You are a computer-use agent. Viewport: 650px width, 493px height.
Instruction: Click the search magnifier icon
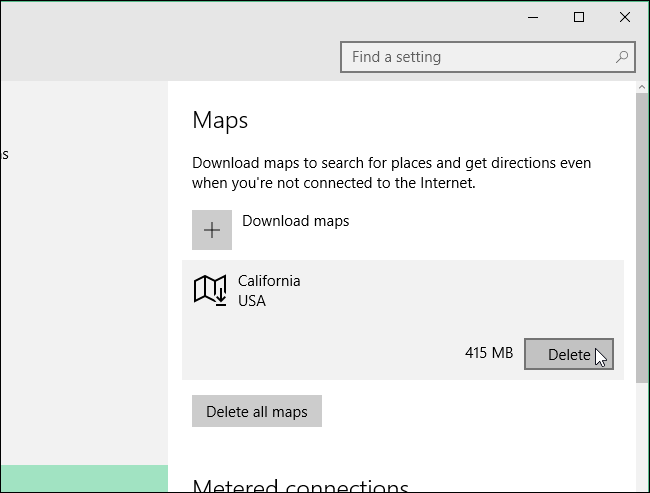[x=621, y=57]
